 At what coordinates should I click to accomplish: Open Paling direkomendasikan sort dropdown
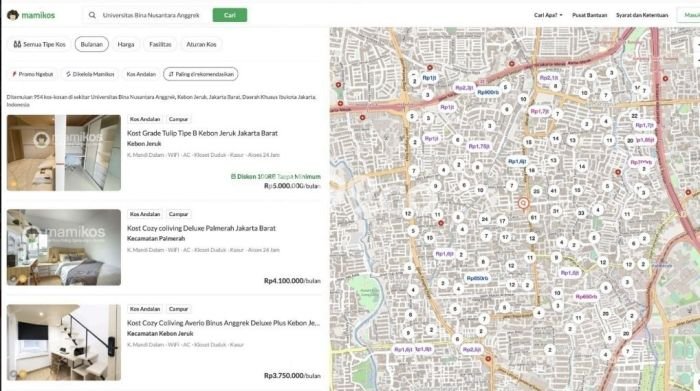(201, 74)
